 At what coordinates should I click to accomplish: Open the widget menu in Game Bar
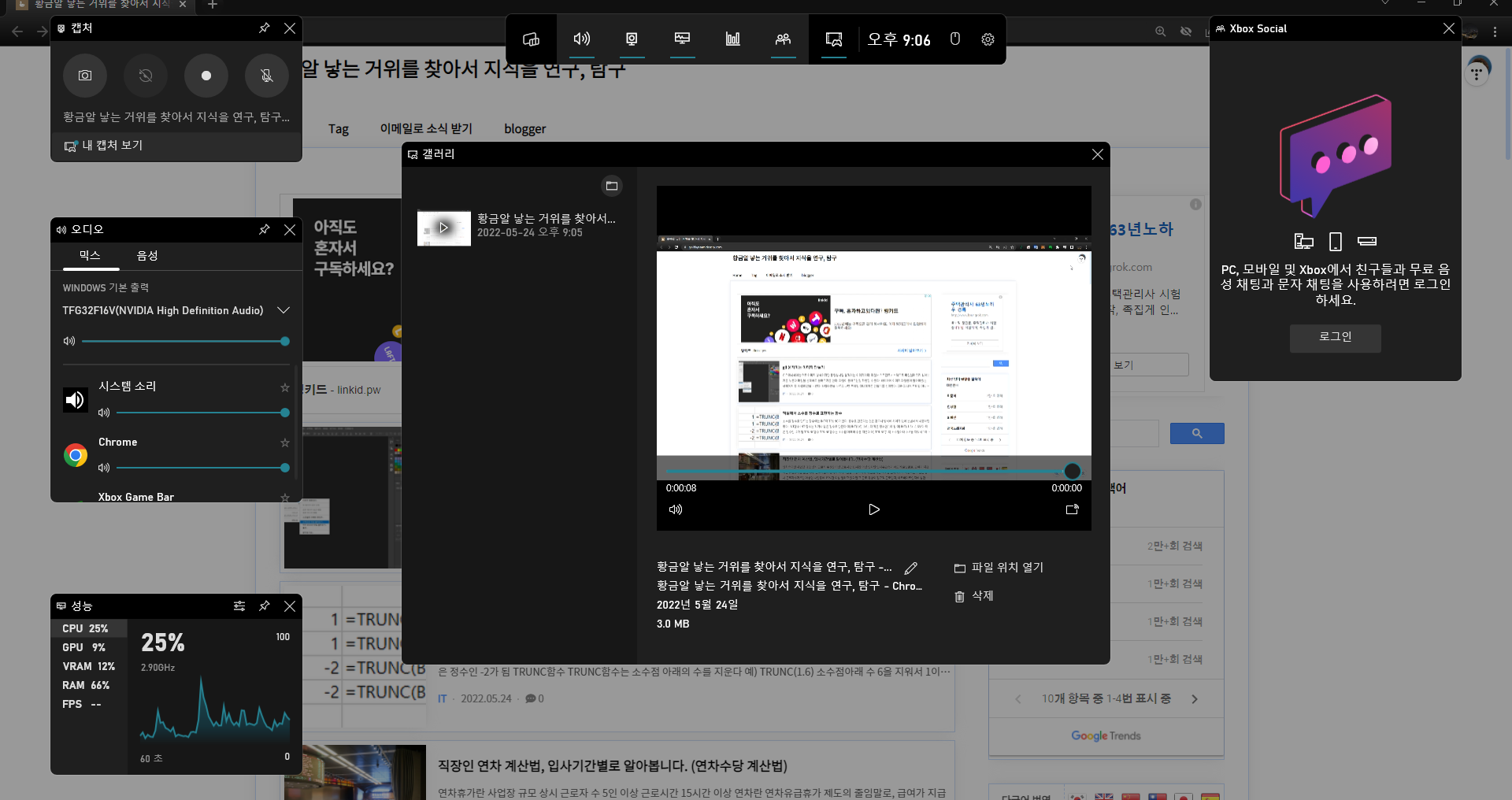(x=532, y=39)
